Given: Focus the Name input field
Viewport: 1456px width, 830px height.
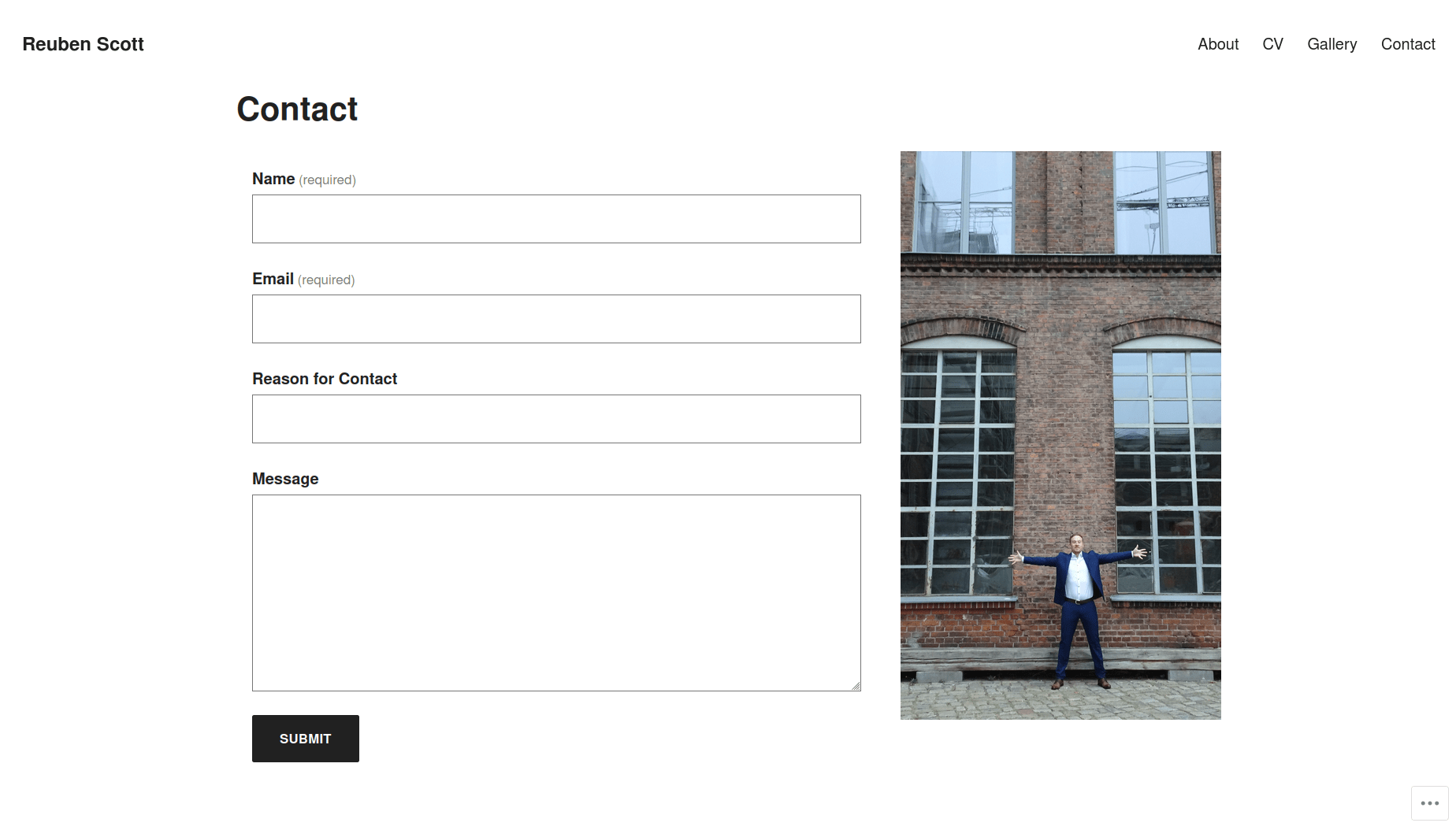Looking at the screenshot, I should [x=556, y=219].
